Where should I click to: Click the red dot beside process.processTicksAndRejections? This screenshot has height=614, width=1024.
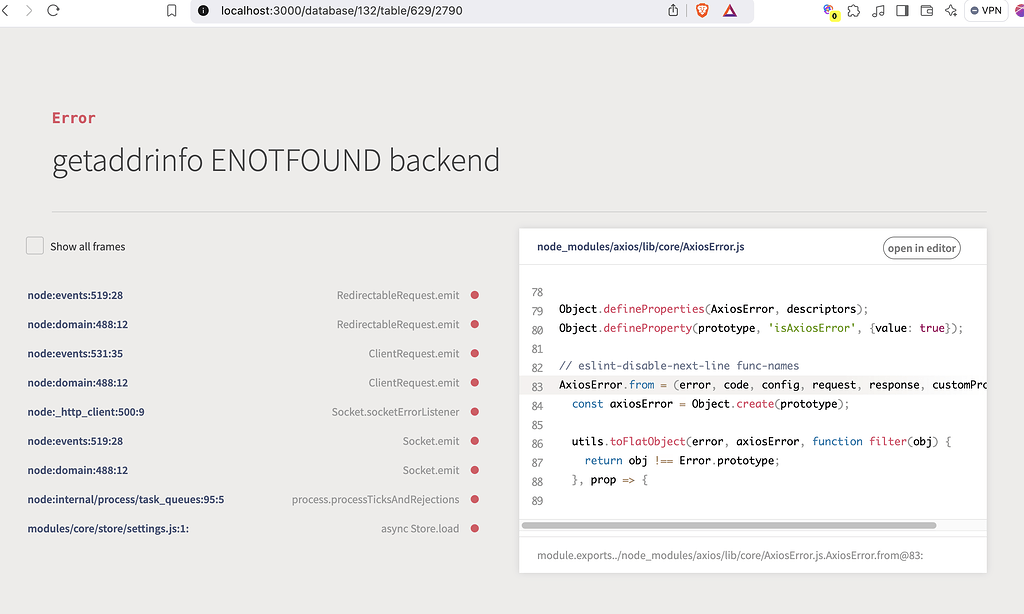tap(475, 500)
